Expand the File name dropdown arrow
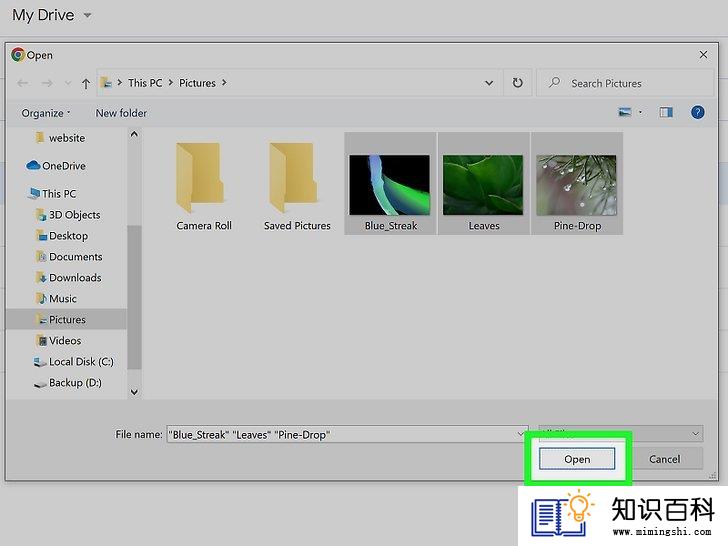This screenshot has height=546, width=728. (521, 435)
